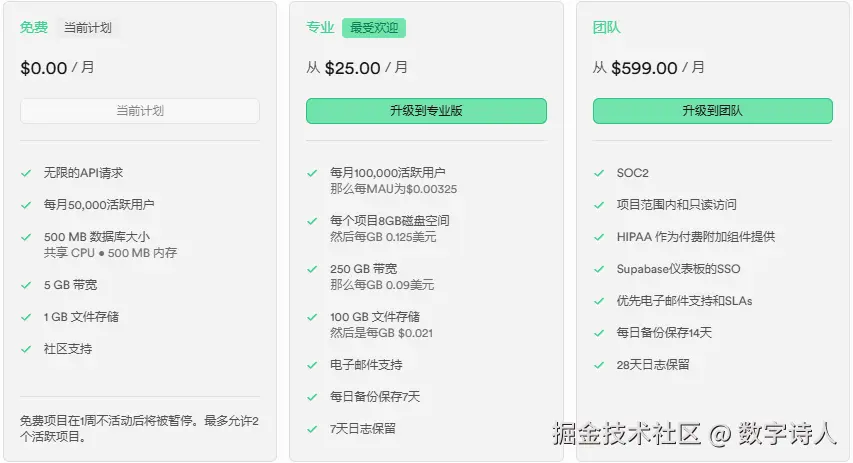Click checkmark next to Supabase仪表板的SSO
This screenshot has width=853, height=463.
[x=599, y=269]
